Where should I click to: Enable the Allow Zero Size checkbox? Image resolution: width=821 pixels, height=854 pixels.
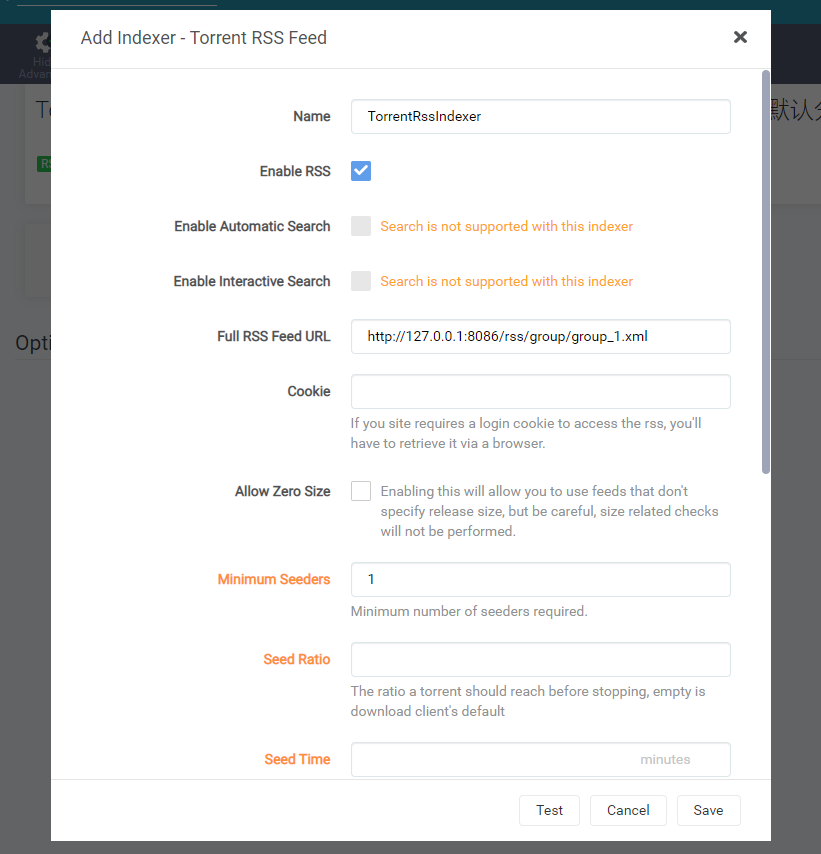point(361,491)
